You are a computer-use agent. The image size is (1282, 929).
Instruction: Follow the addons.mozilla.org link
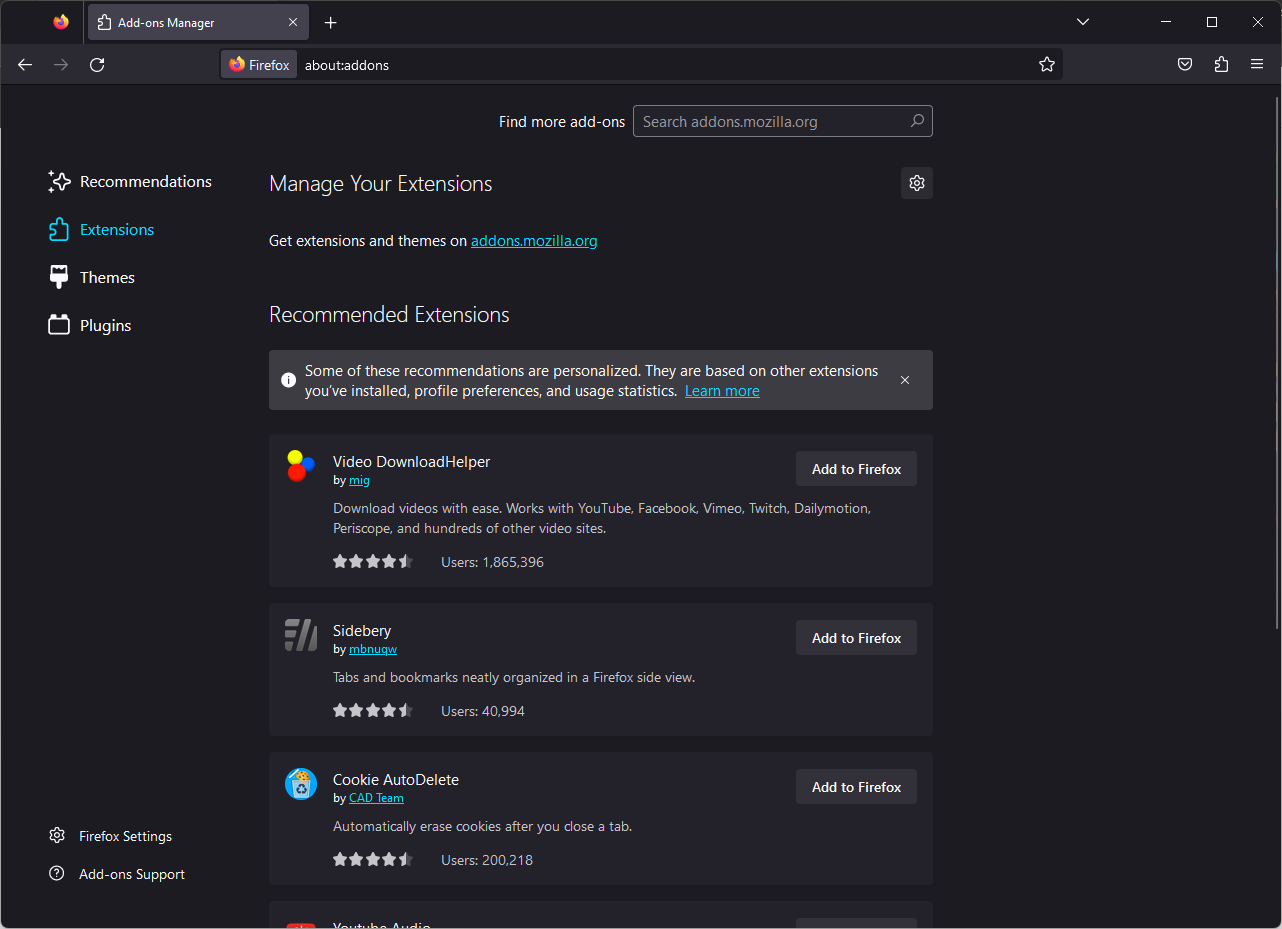[534, 241]
